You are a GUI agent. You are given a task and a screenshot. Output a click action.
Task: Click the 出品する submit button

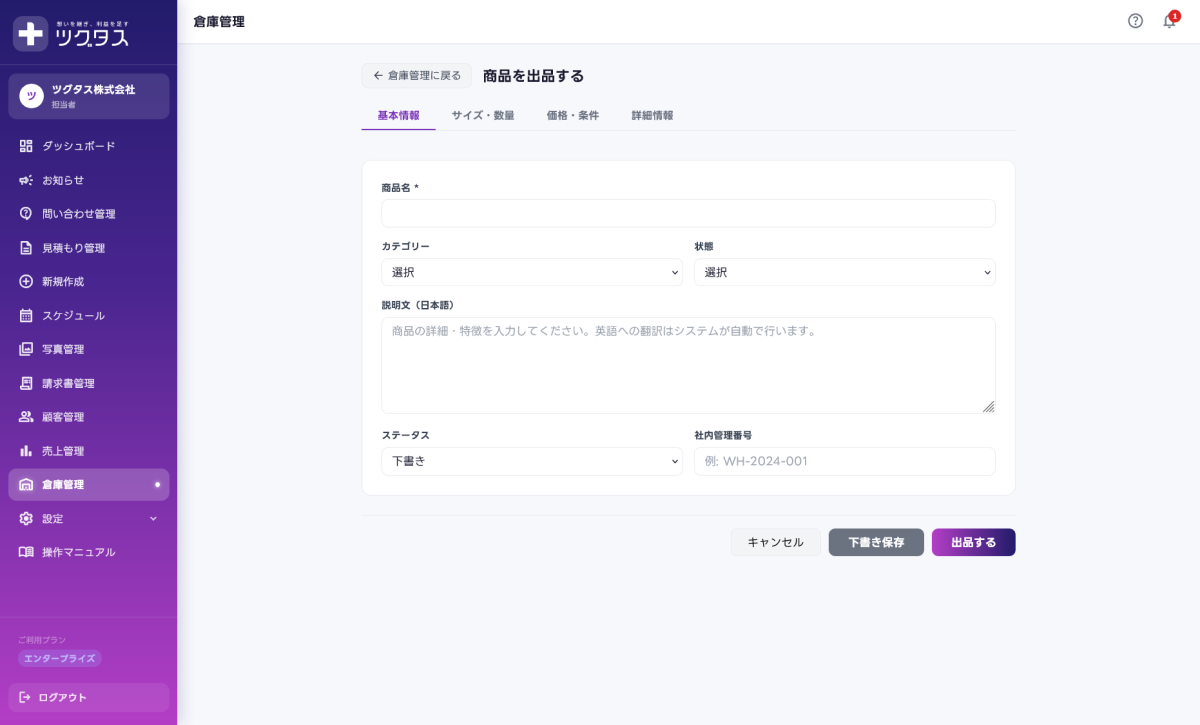[974, 542]
